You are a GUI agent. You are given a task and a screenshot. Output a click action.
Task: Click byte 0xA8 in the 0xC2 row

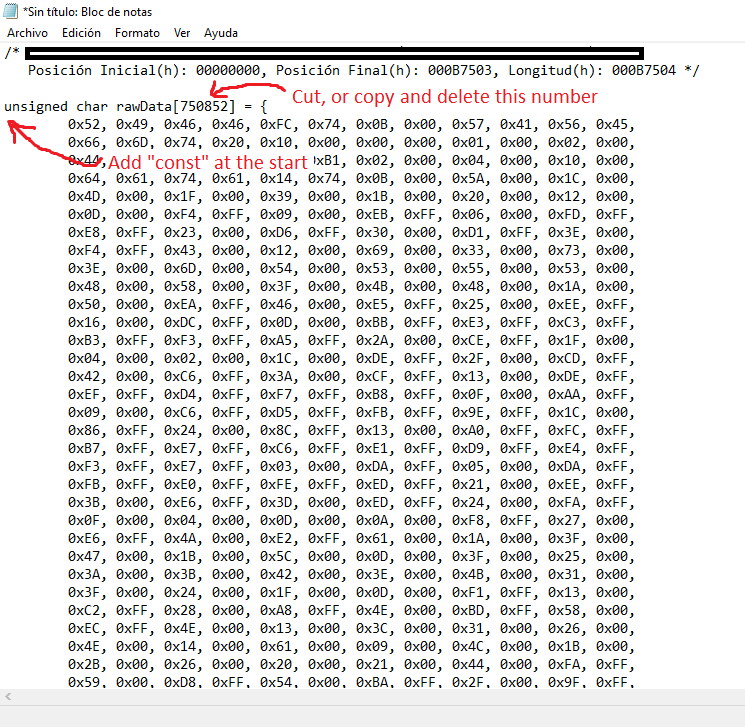pos(276,611)
